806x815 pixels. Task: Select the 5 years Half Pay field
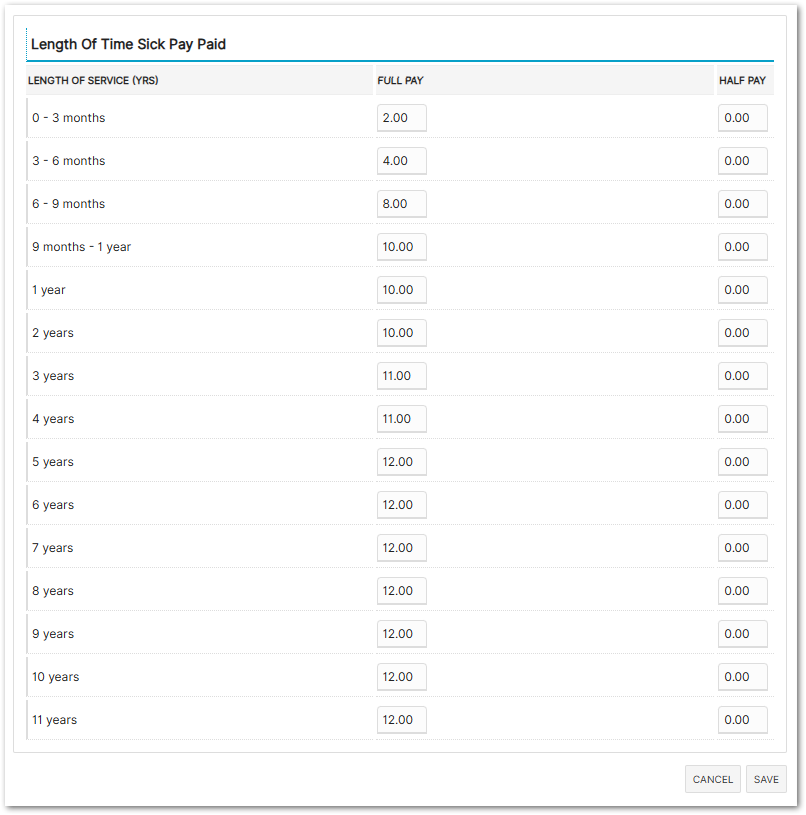[x=743, y=462]
